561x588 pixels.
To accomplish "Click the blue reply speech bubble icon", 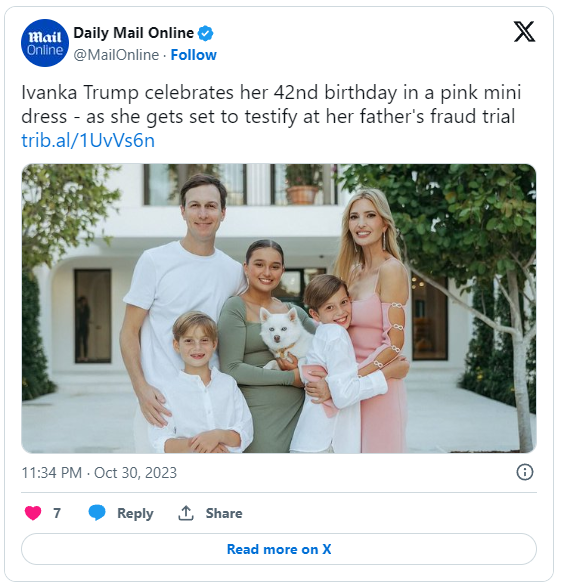I will pyautogui.click(x=97, y=513).
